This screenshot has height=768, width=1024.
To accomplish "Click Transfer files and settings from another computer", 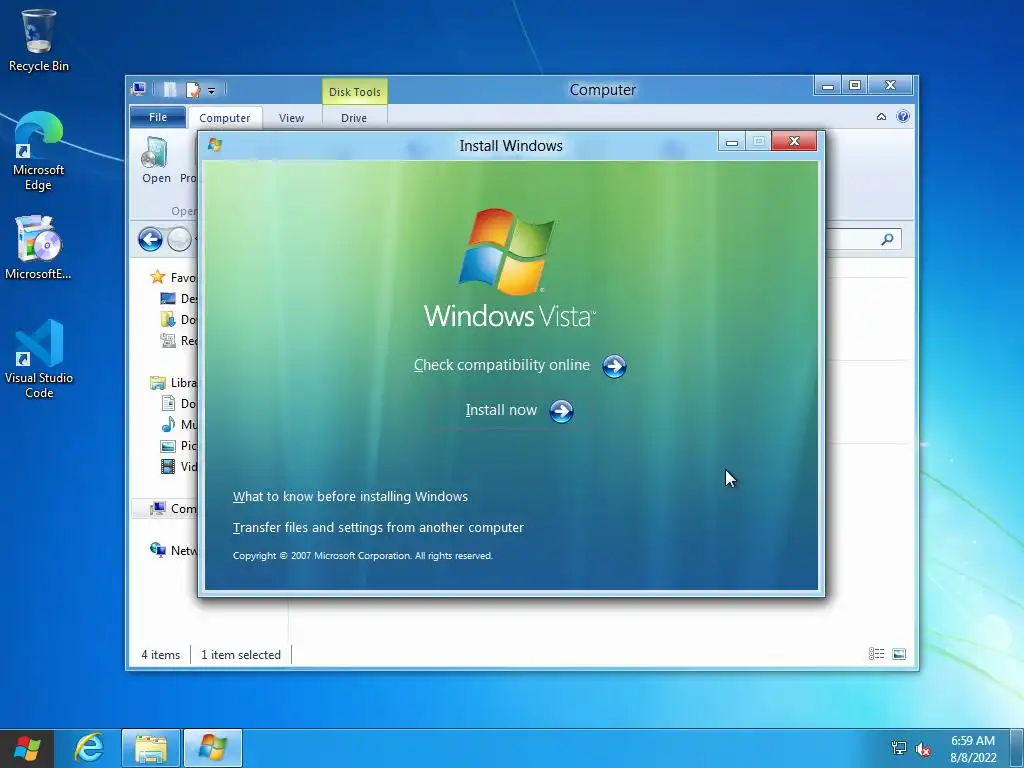I will (378, 527).
